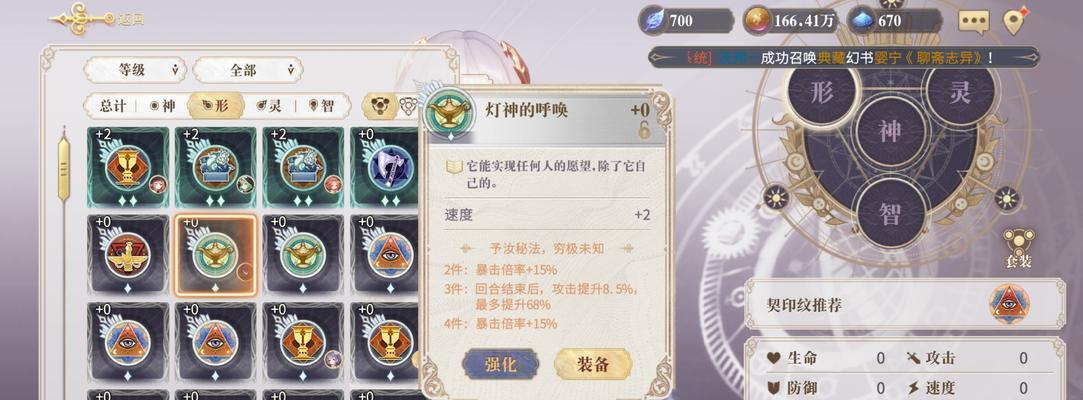
Task: Expand the 等级 sort dropdown
Action: (x=135, y=70)
